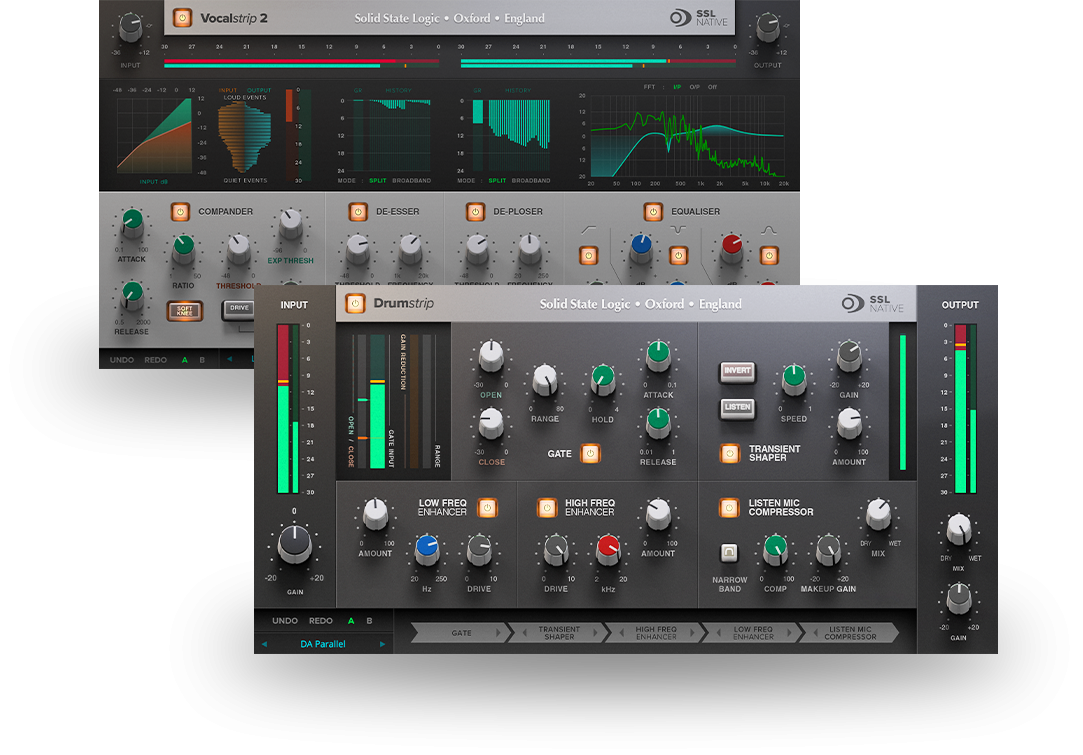Viewport: 1083px width, 755px height.
Task: Click the Listen button in Transient Shaper
Action: [x=737, y=408]
